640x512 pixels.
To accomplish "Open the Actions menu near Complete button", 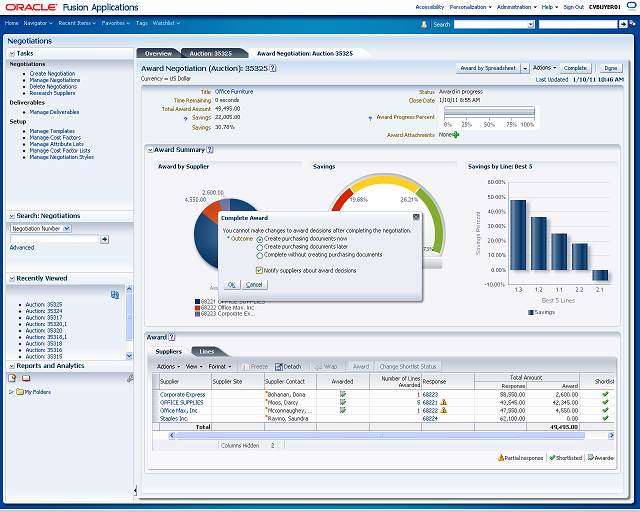I will click(544, 68).
